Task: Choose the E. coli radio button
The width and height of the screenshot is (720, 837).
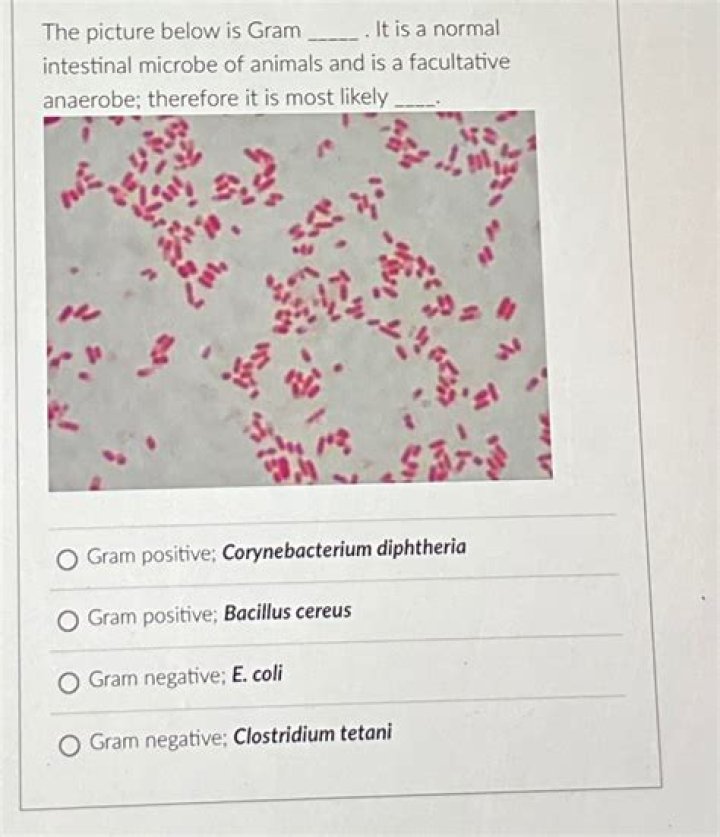Action: (x=68, y=684)
